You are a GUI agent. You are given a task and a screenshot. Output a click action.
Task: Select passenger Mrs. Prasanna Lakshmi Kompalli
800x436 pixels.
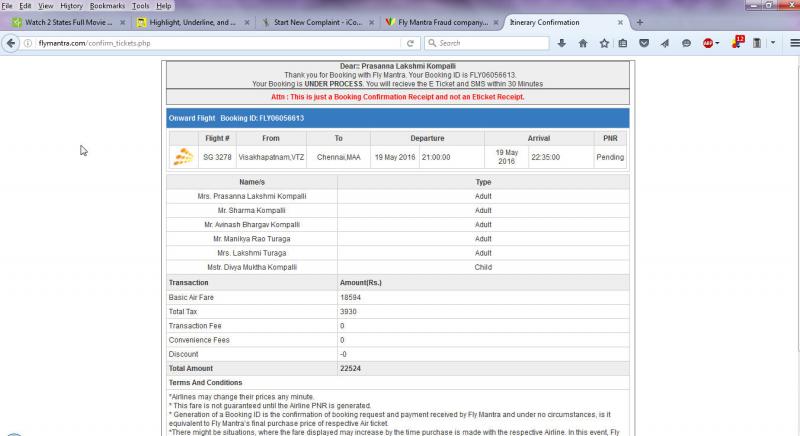pos(252,196)
